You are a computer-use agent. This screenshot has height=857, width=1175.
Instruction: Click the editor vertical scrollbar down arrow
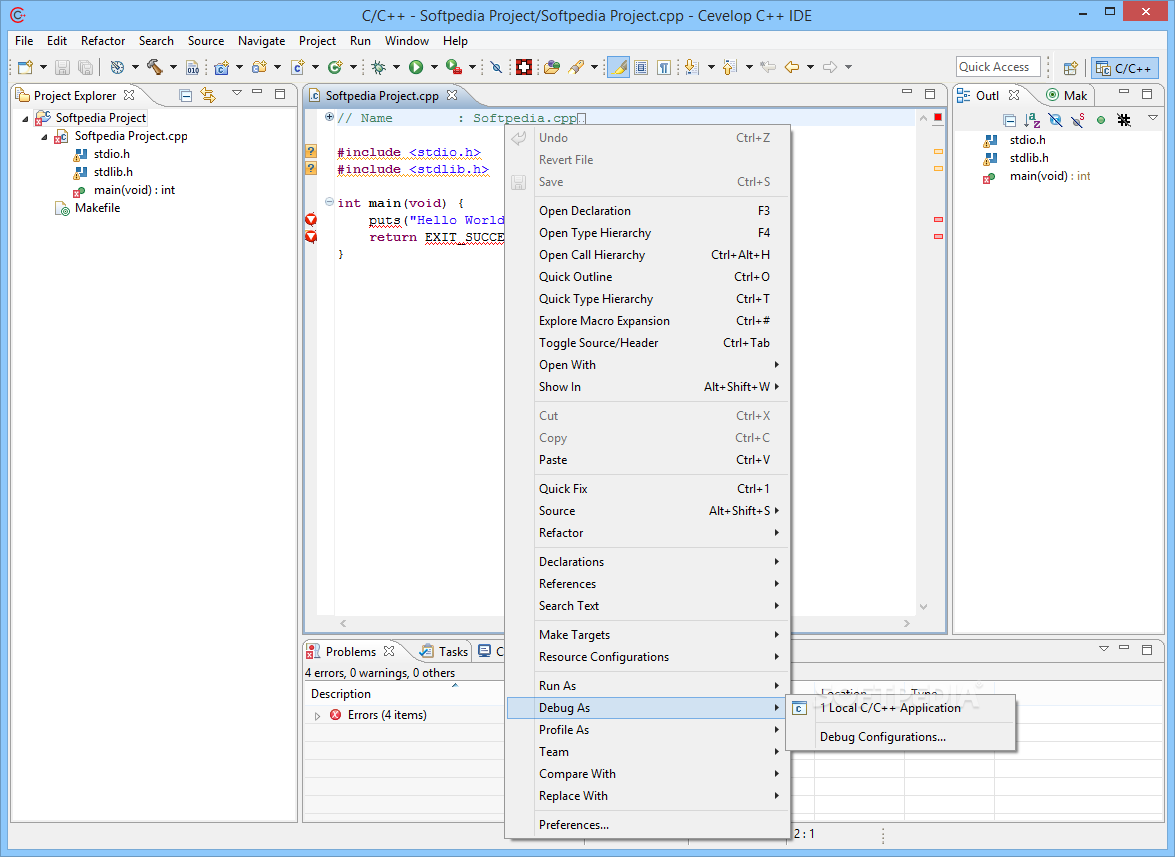coord(923,607)
